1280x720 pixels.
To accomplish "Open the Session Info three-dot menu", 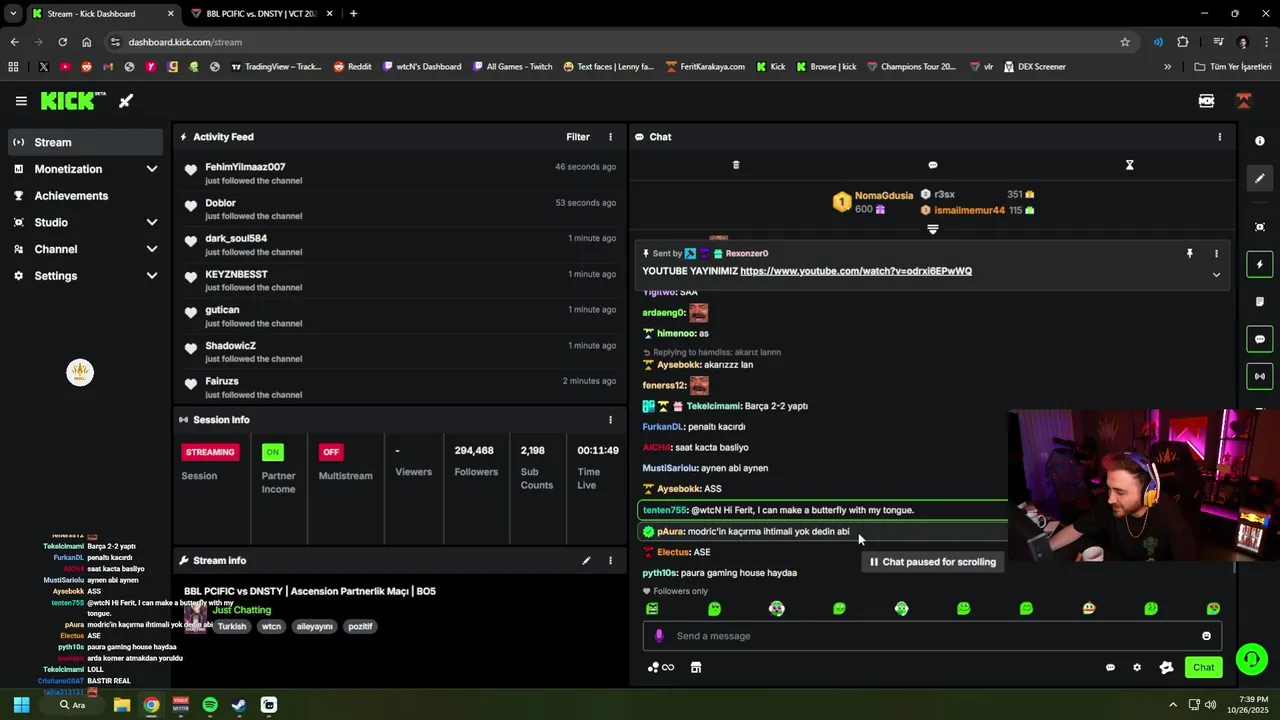I will point(610,420).
